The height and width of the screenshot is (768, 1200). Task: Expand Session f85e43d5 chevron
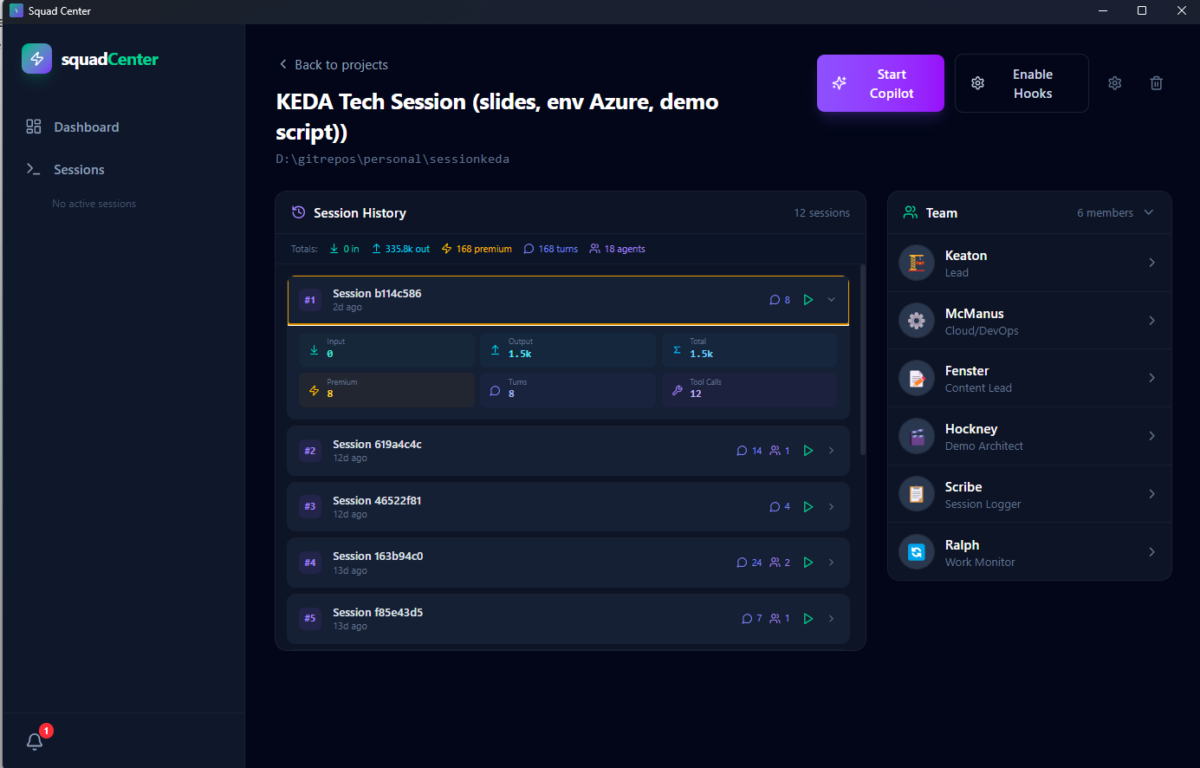point(831,619)
